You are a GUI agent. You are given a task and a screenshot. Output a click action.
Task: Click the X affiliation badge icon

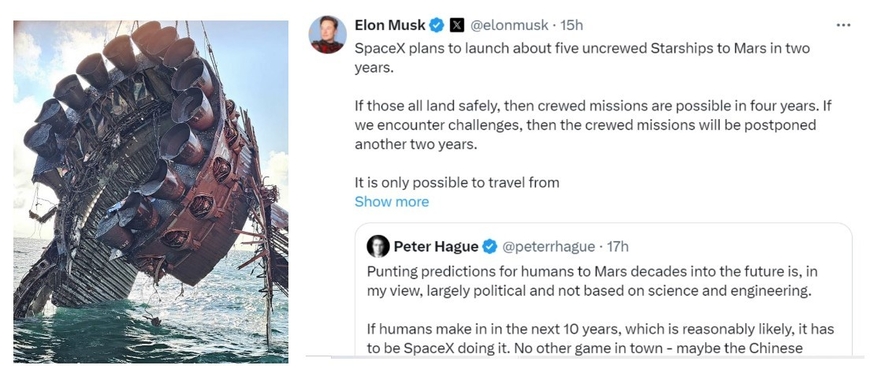pyautogui.click(x=456, y=25)
